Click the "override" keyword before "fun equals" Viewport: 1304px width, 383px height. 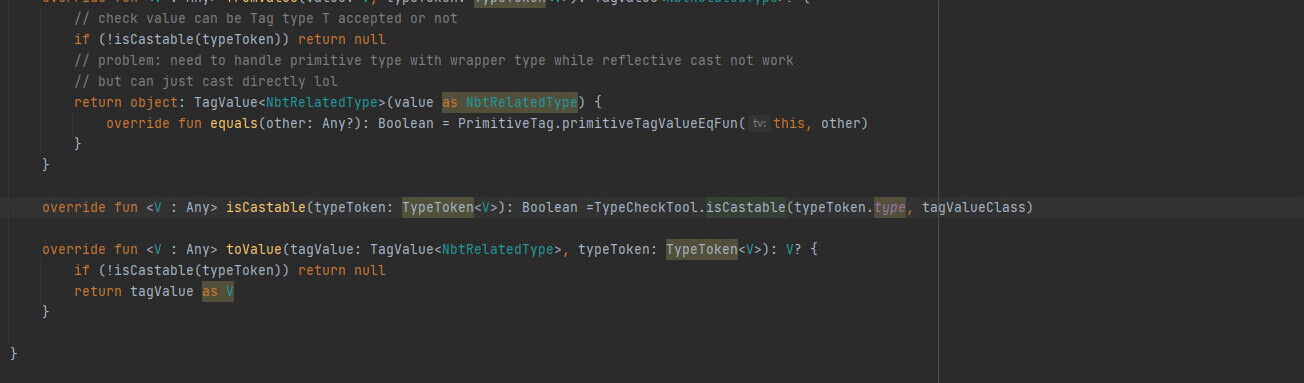click(138, 123)
